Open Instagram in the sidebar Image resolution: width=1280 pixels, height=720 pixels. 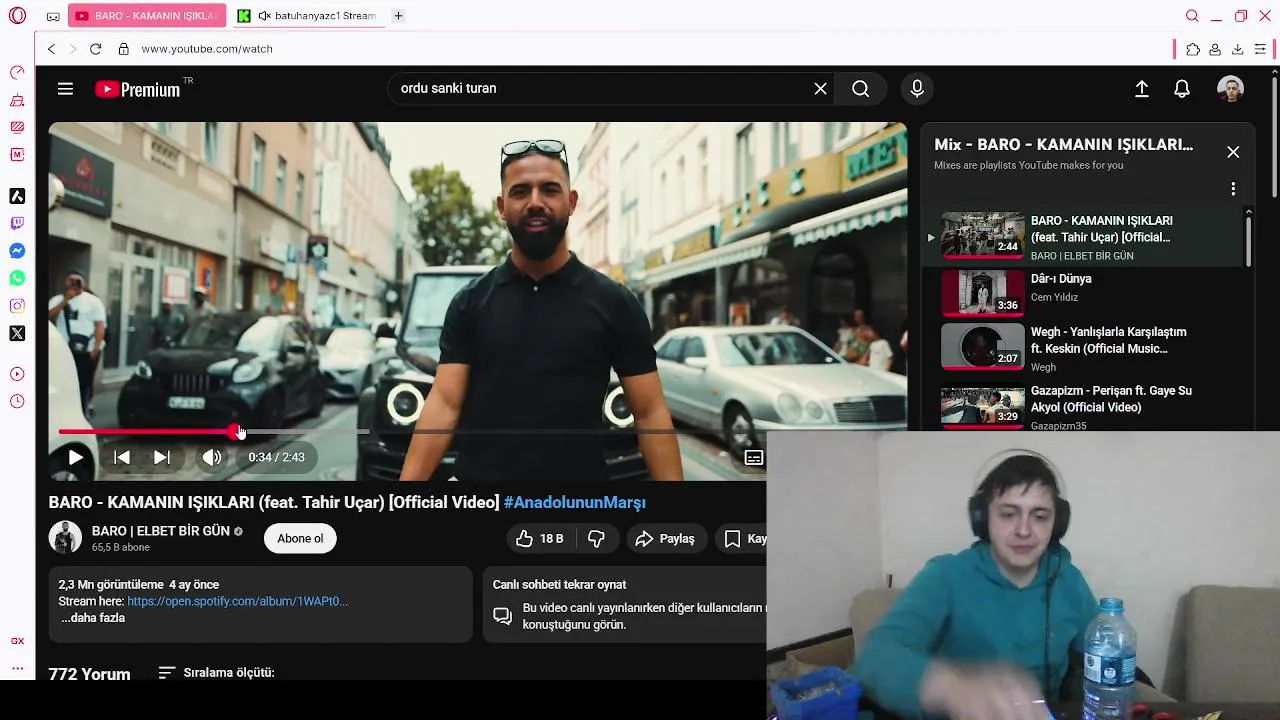coord(17,306)
